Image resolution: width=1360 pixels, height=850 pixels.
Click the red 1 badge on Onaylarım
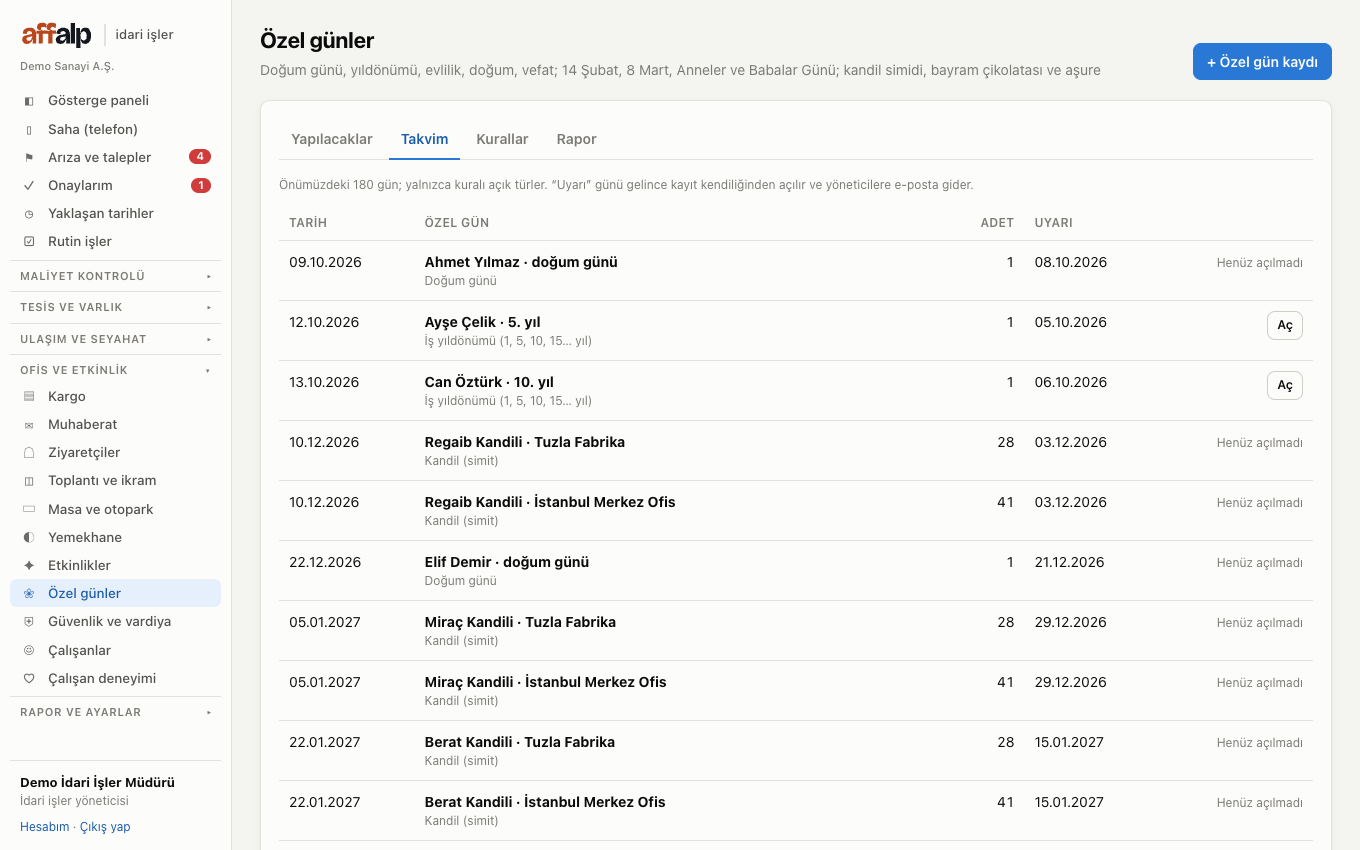click(x=201, y=185)
